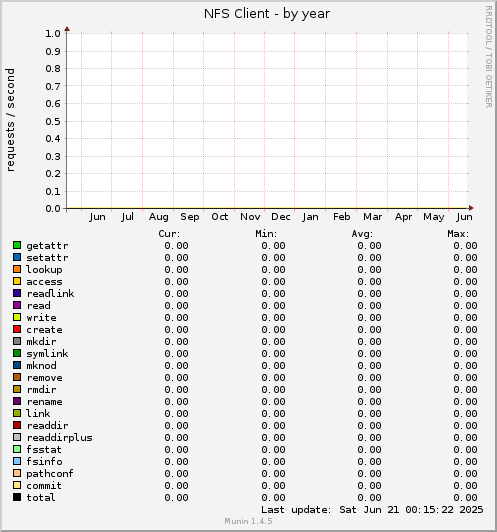Click the gray mkdir legend swatch
This screenshot has width=497, height=532.
click(17, 341)
